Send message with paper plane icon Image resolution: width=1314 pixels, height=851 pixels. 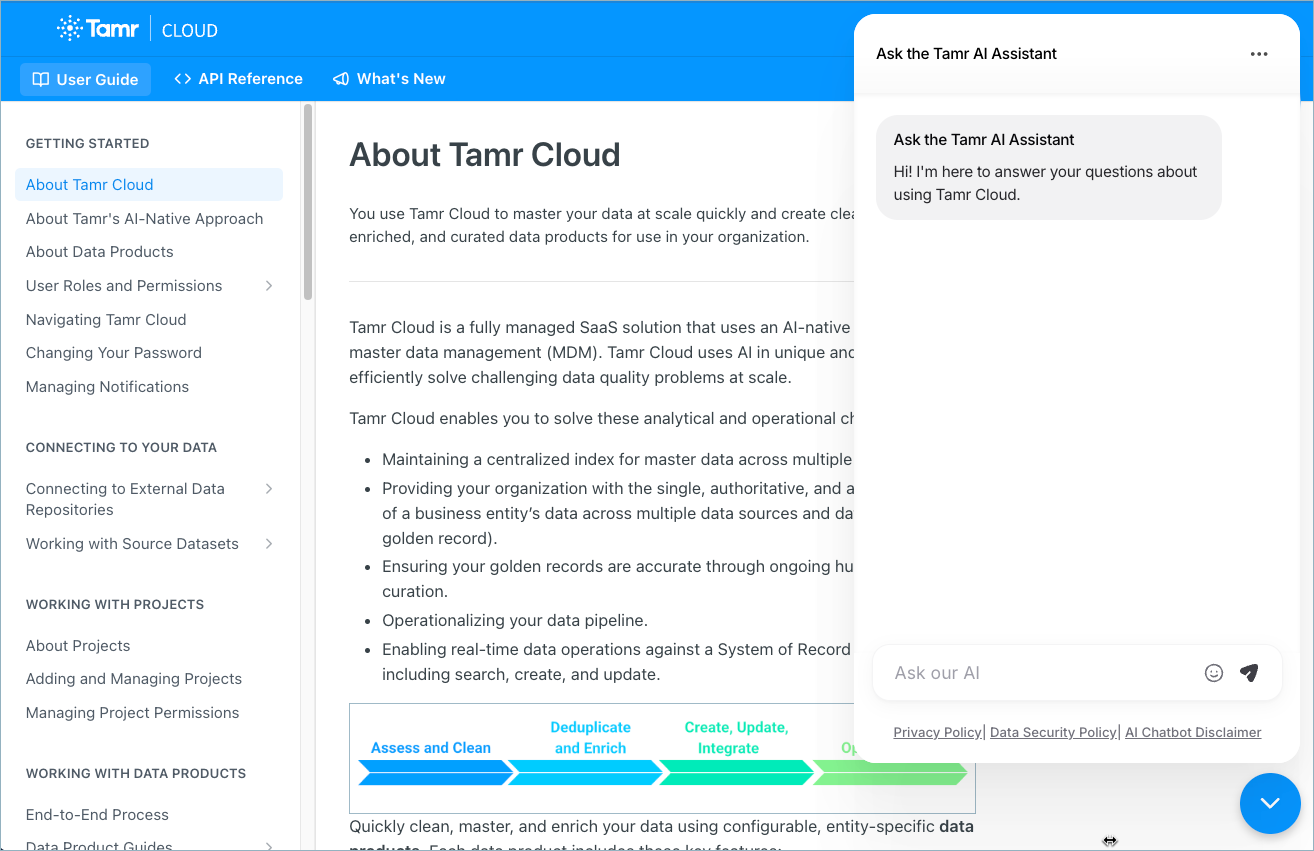tap(1249, 673)
